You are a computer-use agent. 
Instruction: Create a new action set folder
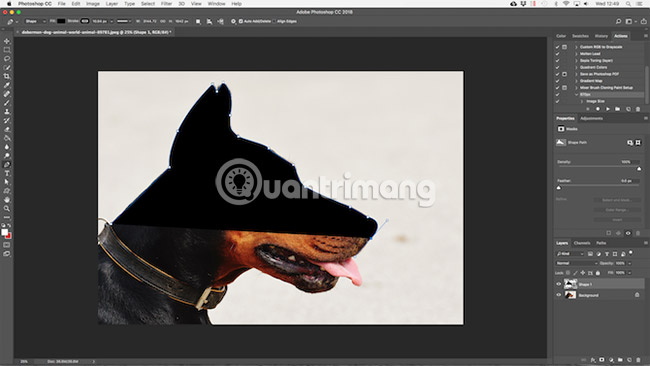click(618, 109)
